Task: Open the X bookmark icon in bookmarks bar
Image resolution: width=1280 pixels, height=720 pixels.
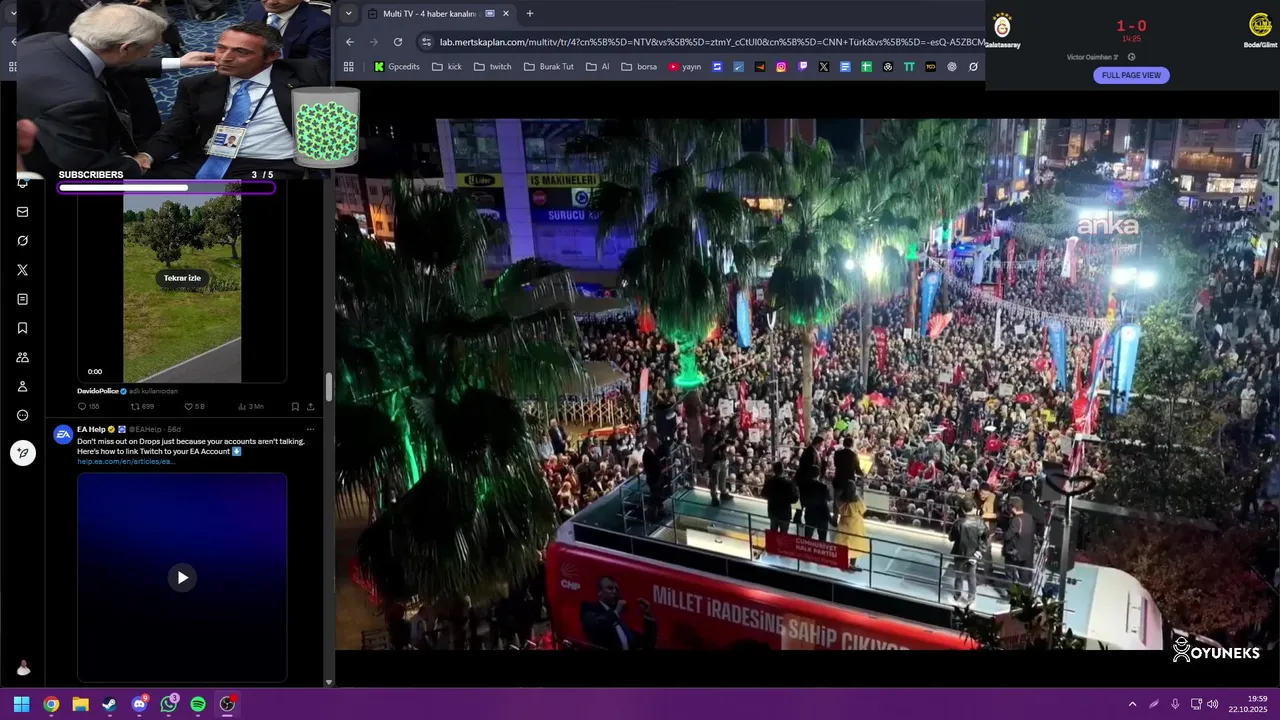Action: pos(824,67)
